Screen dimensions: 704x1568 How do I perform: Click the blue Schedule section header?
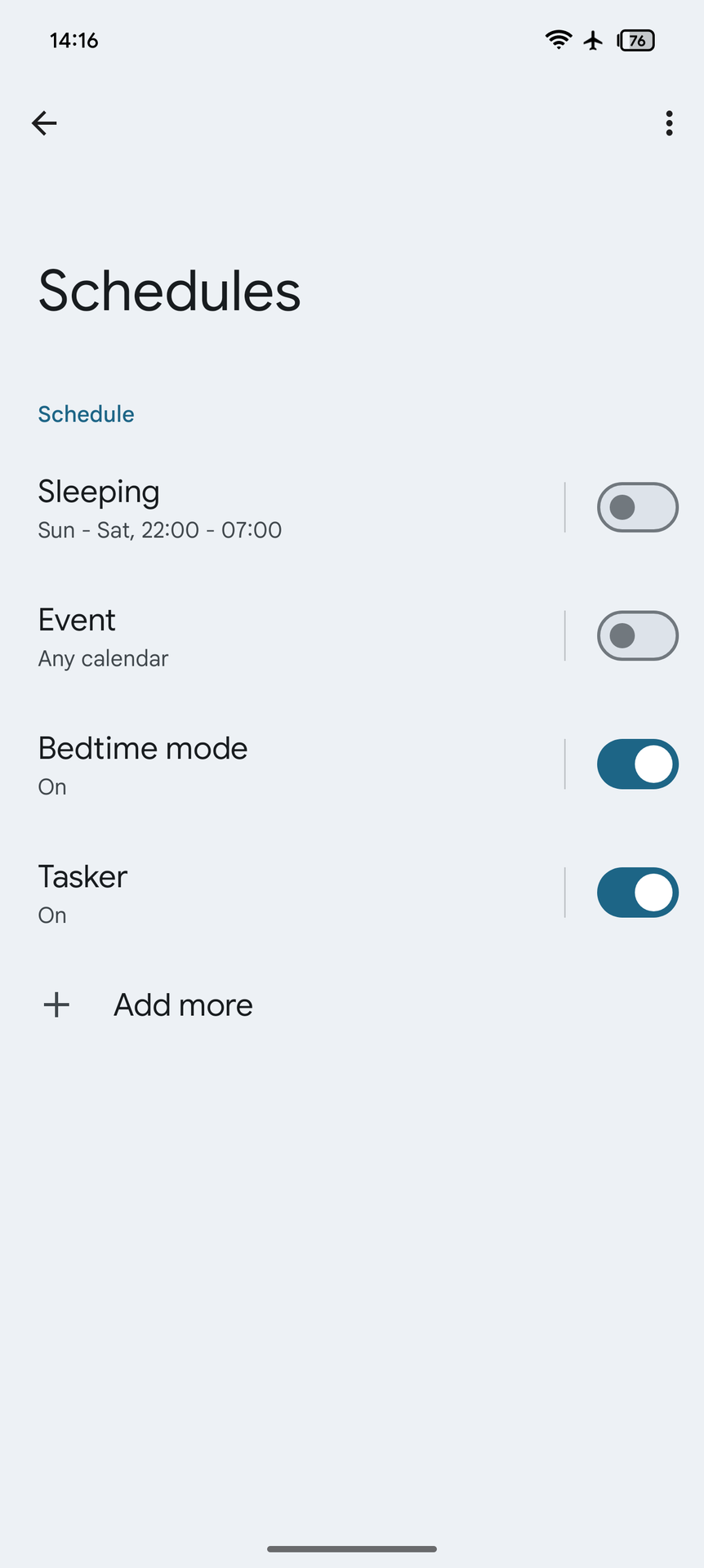(x=86, y=414)
